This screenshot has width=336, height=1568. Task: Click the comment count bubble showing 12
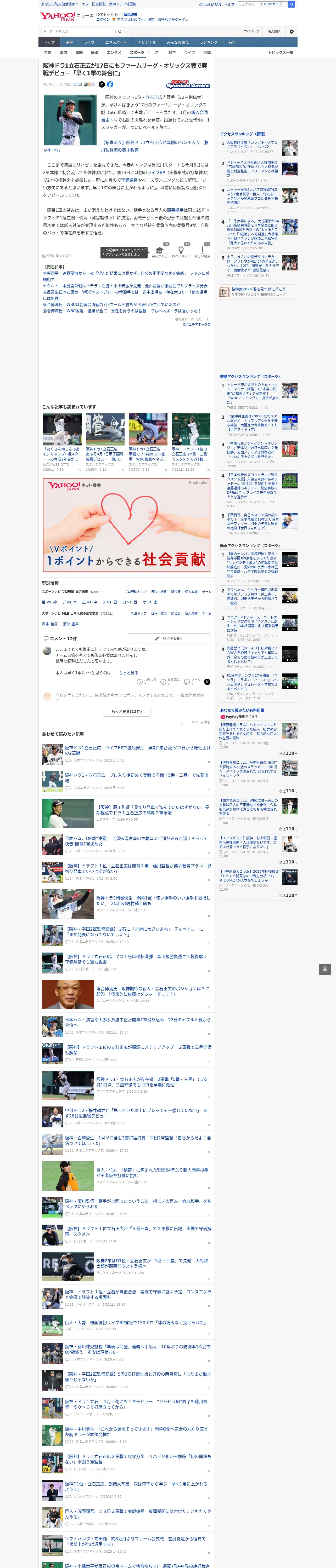tap(78, 85)
